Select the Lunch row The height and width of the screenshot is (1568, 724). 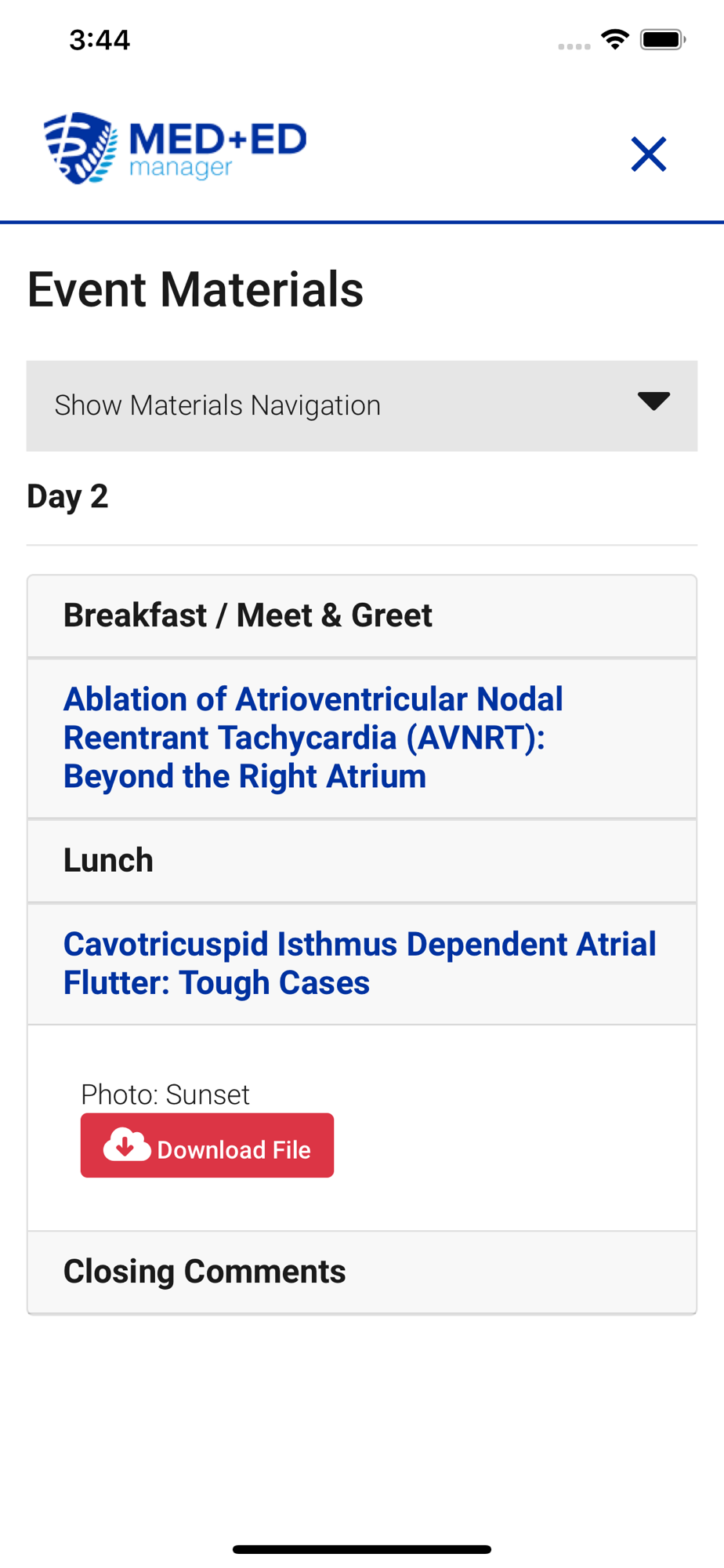[x=362, y=861]
